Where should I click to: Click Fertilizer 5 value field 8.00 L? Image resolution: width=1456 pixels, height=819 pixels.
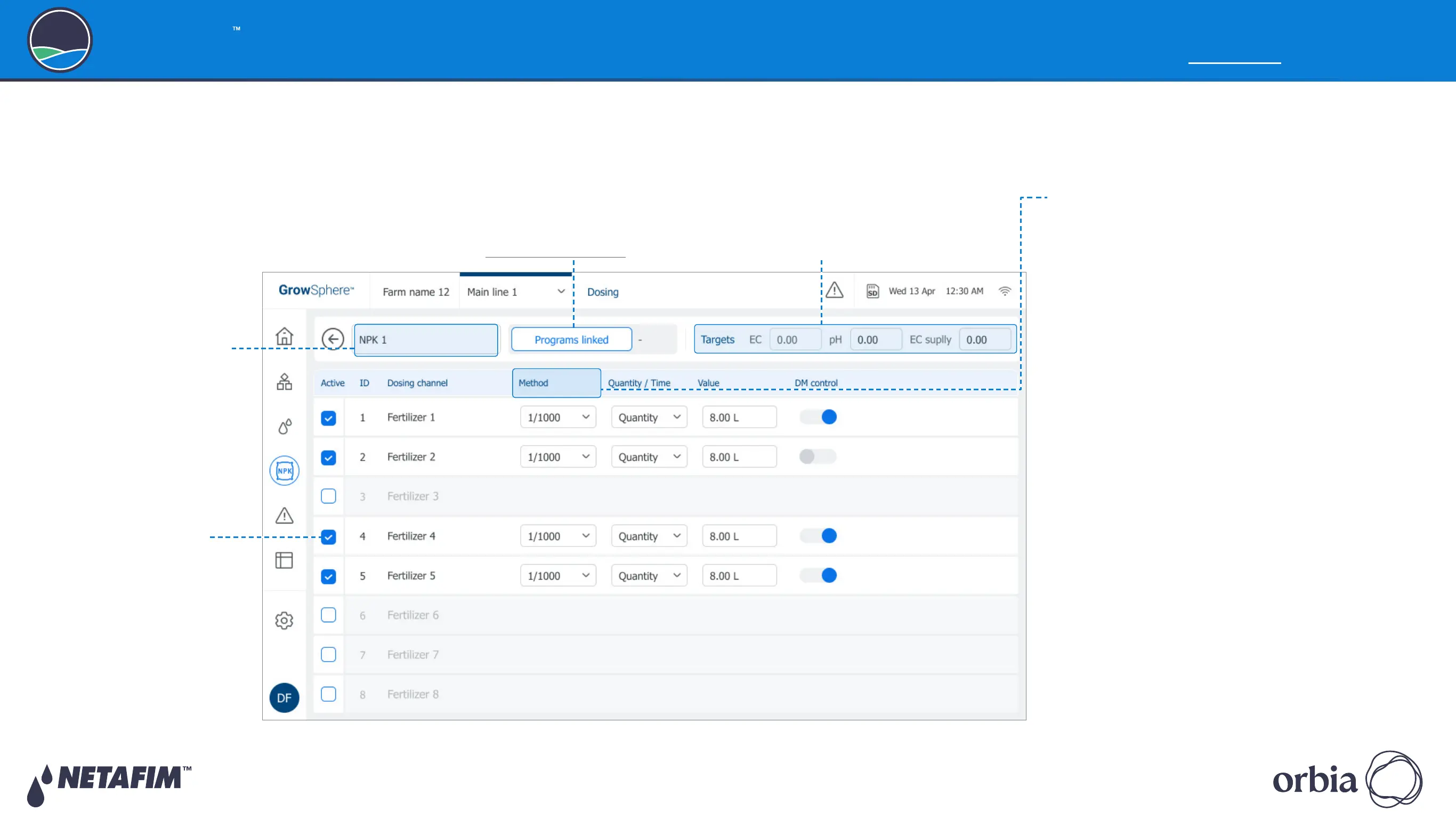coord(739,575)
